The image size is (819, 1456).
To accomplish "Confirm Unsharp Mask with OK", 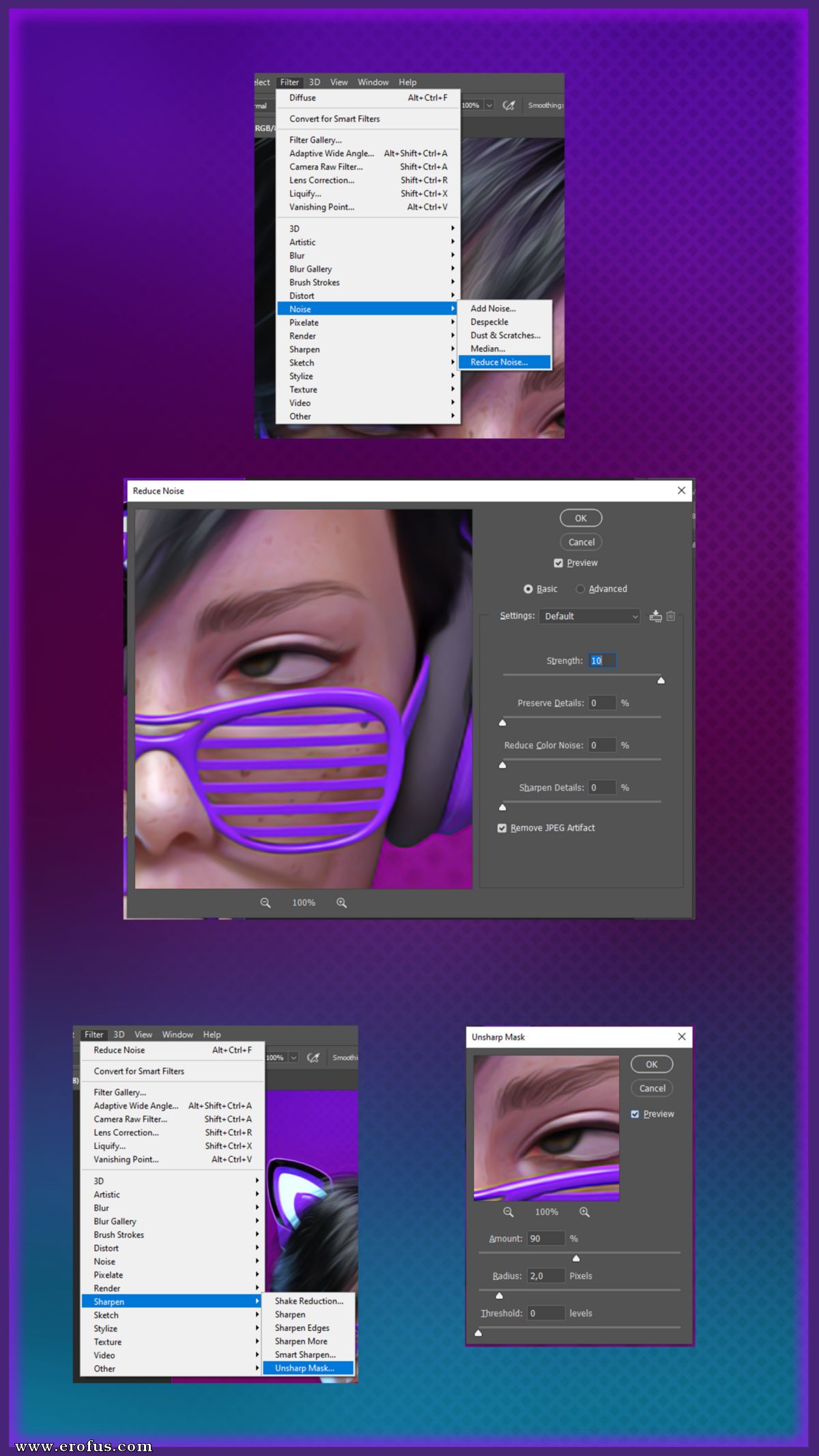I will coord(652,1064).
